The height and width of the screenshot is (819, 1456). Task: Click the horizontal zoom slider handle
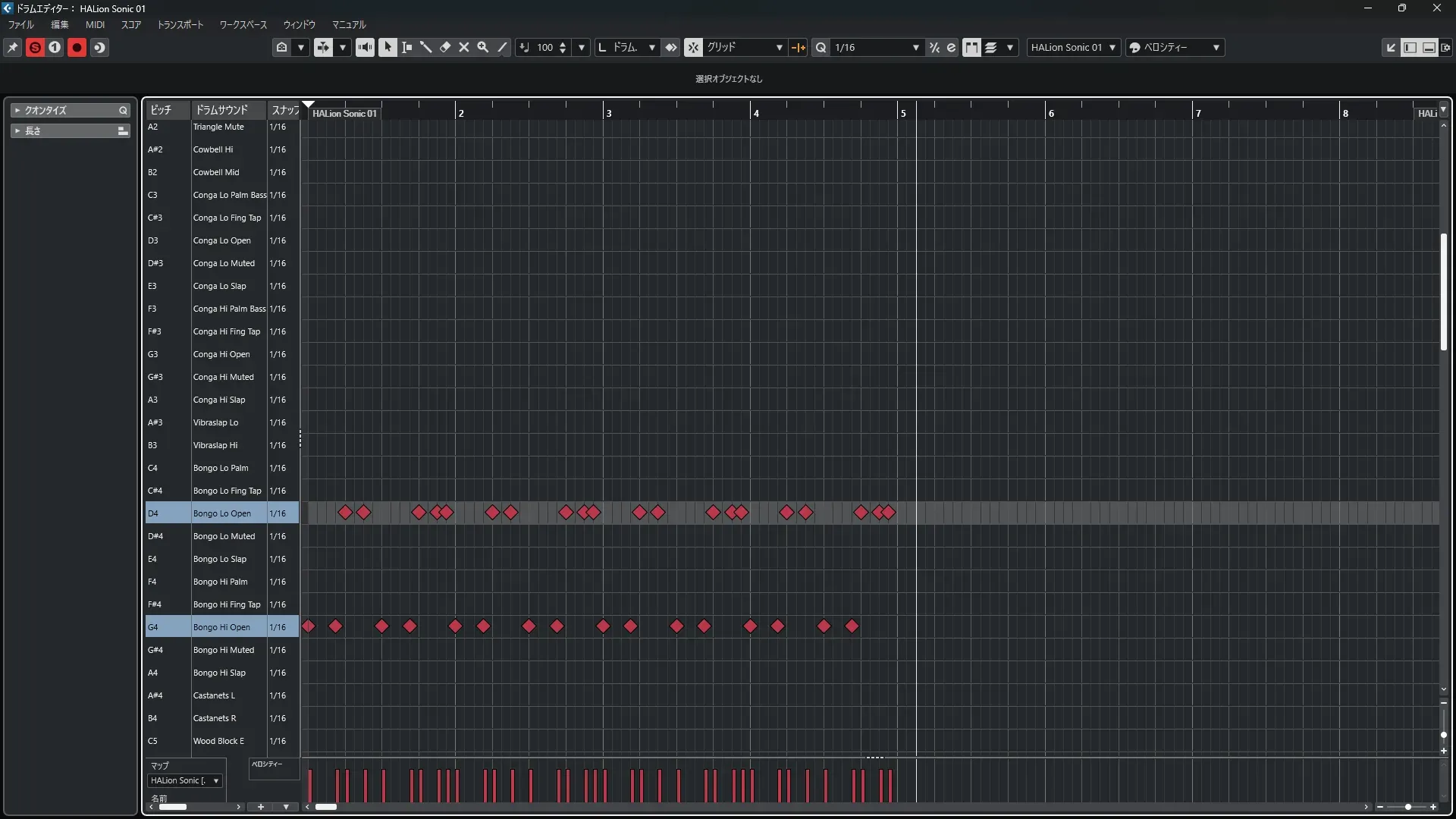pos(1407,807)
